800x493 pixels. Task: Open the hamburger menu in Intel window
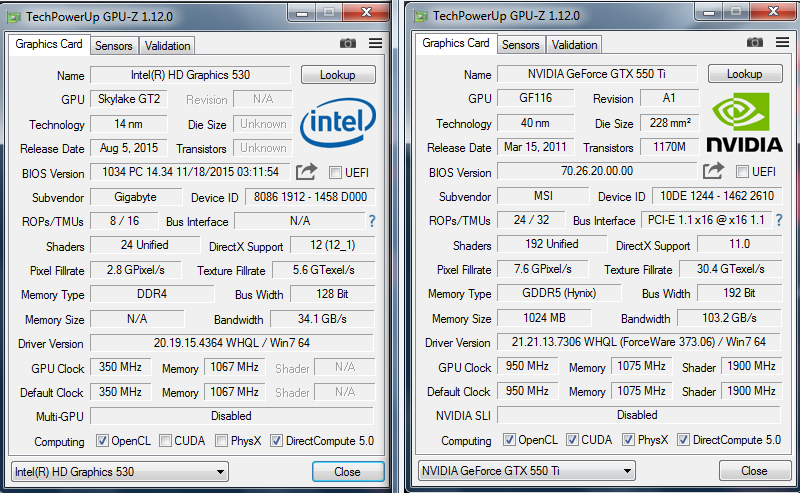point(376,43)
